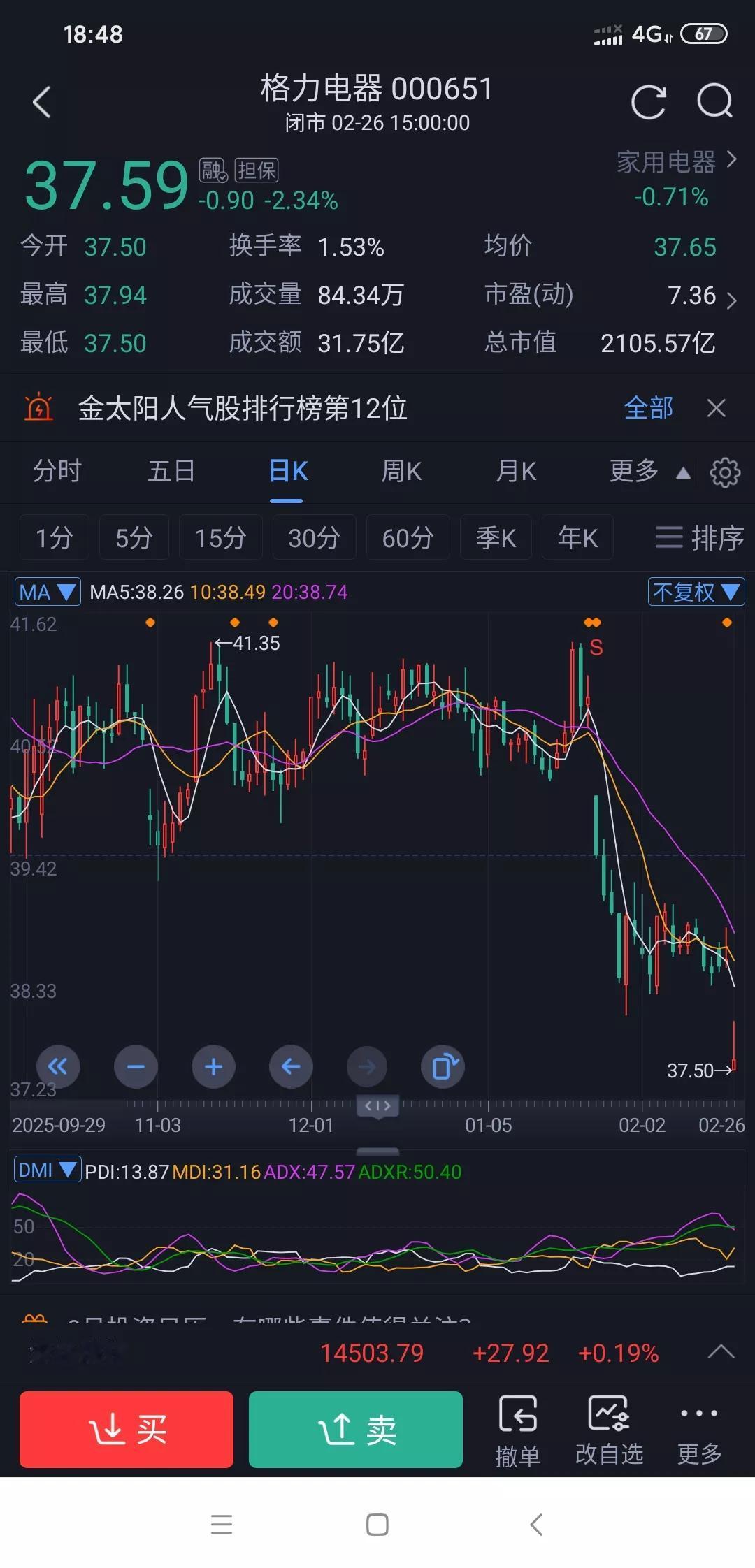Switch to 五日 tab

171,472
